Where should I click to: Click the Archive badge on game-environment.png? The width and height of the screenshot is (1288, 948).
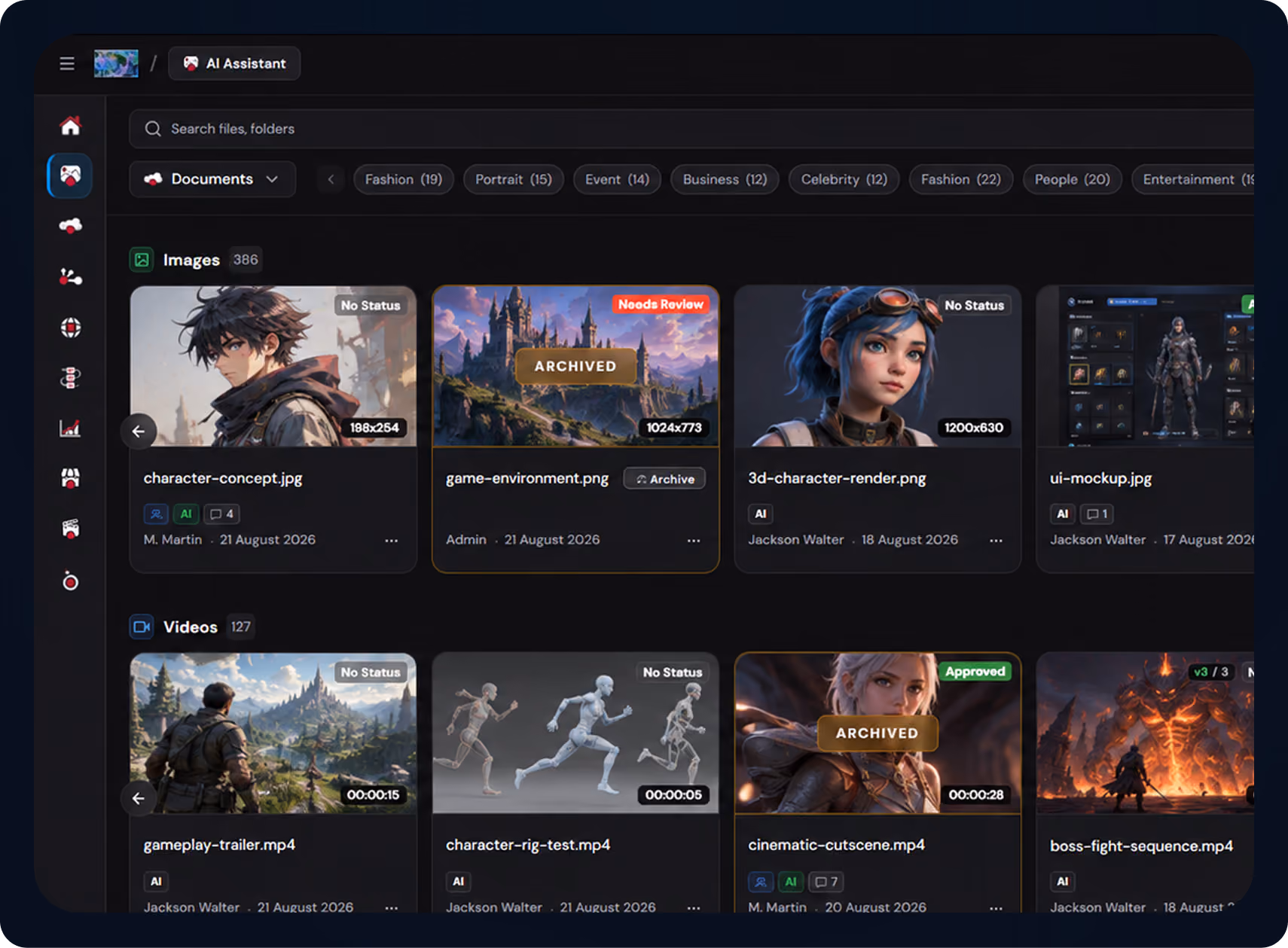pos(664,479)
